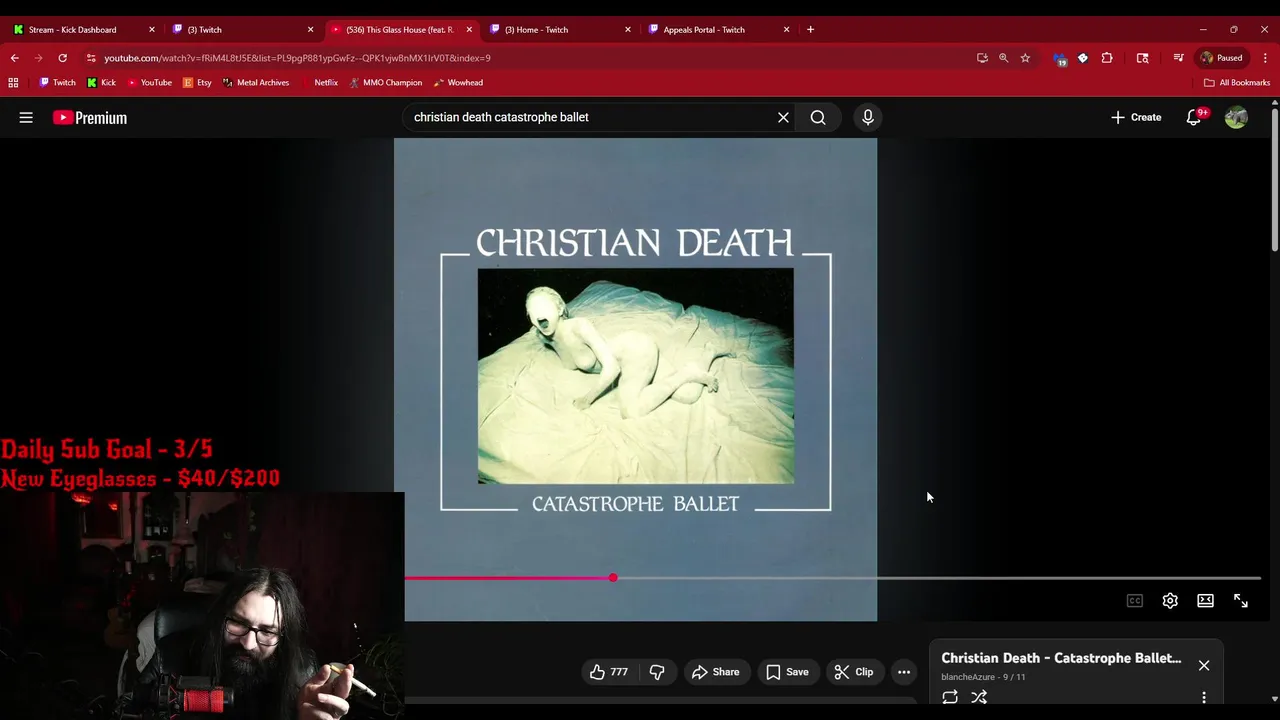Like the video with thumbs up

pyautogui.click(x=609, y=672)
